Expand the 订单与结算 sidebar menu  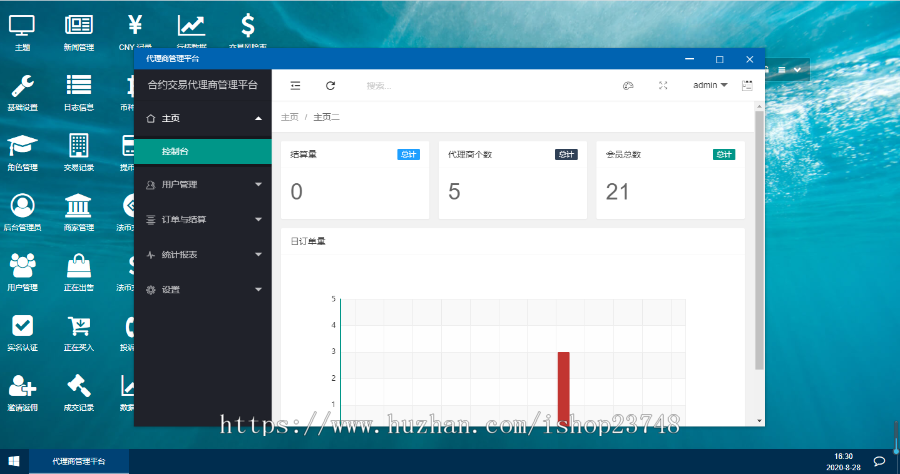coord(203,220)
